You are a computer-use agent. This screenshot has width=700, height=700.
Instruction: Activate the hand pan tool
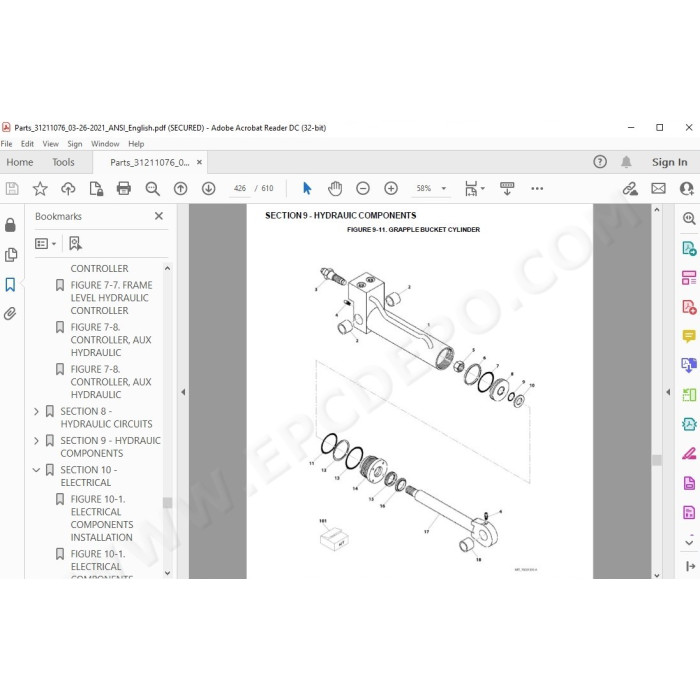[x=335, y=188]
